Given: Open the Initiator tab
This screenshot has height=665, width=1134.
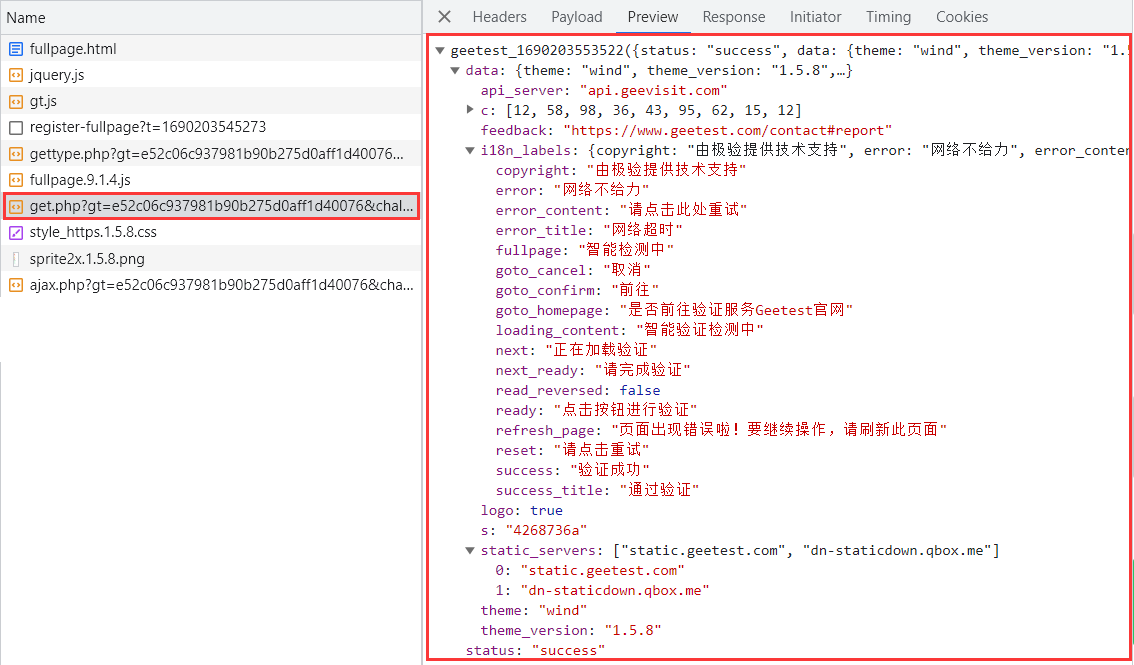Looking at the screenshot, I should pyautogui.click(x=815, y=17).
